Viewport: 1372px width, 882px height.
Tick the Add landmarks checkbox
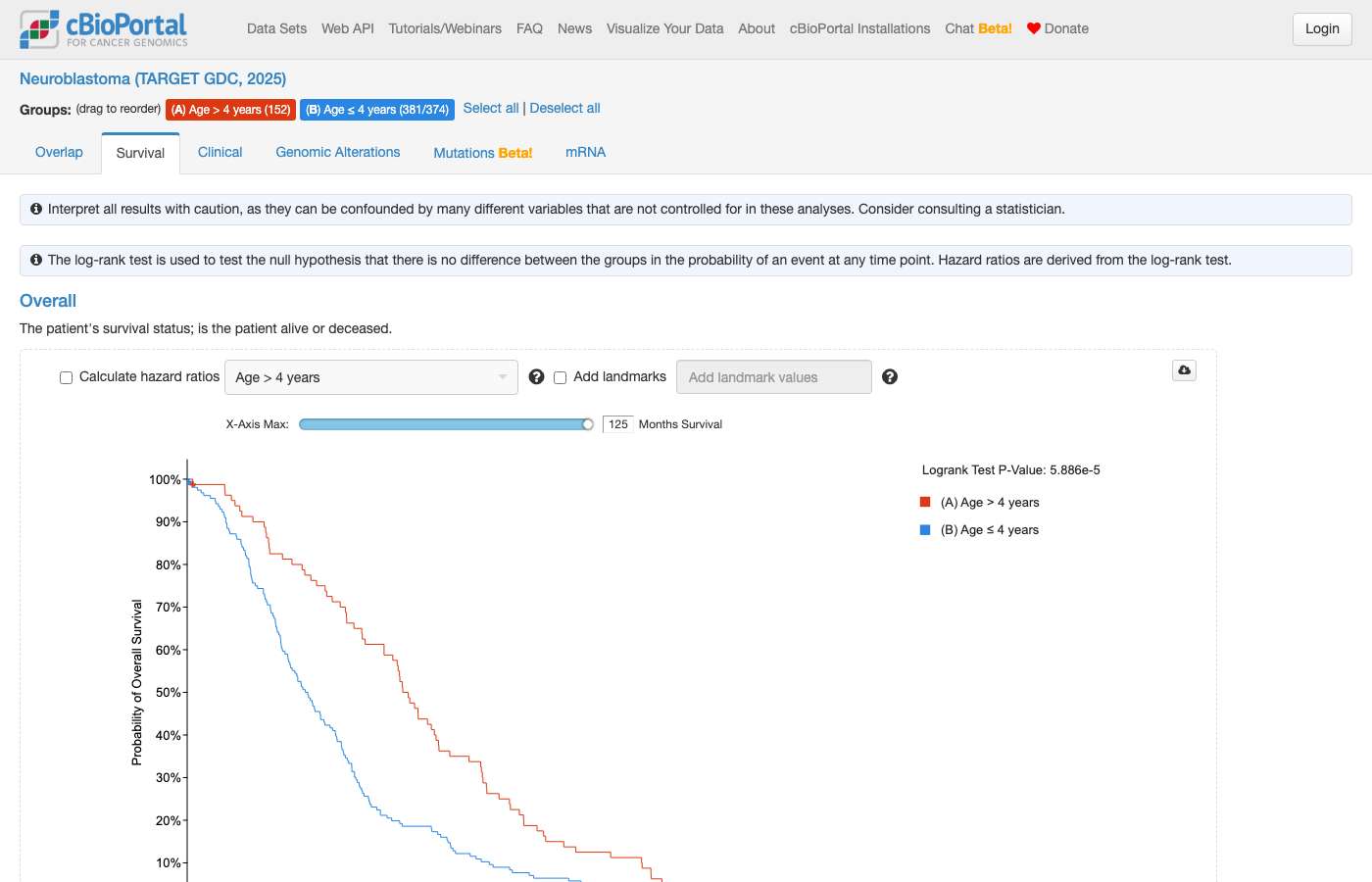tap(561, 377)
